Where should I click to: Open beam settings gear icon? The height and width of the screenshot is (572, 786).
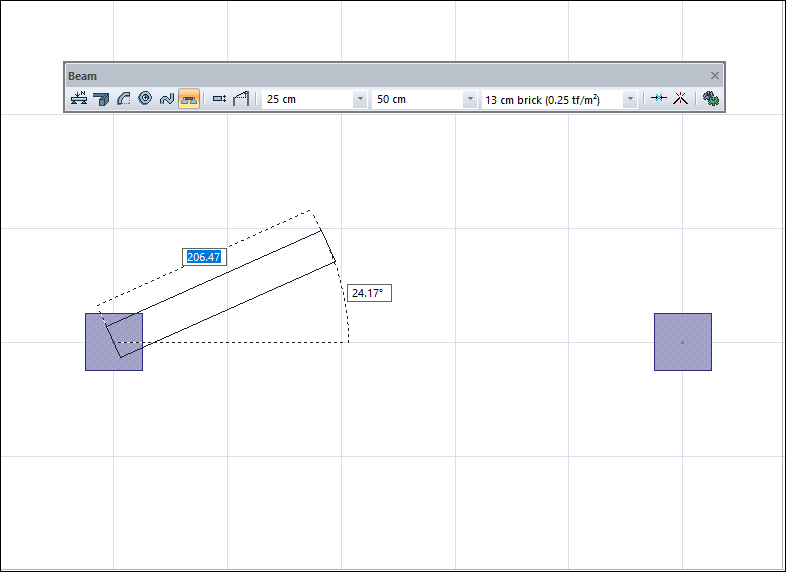coord(711,99)
